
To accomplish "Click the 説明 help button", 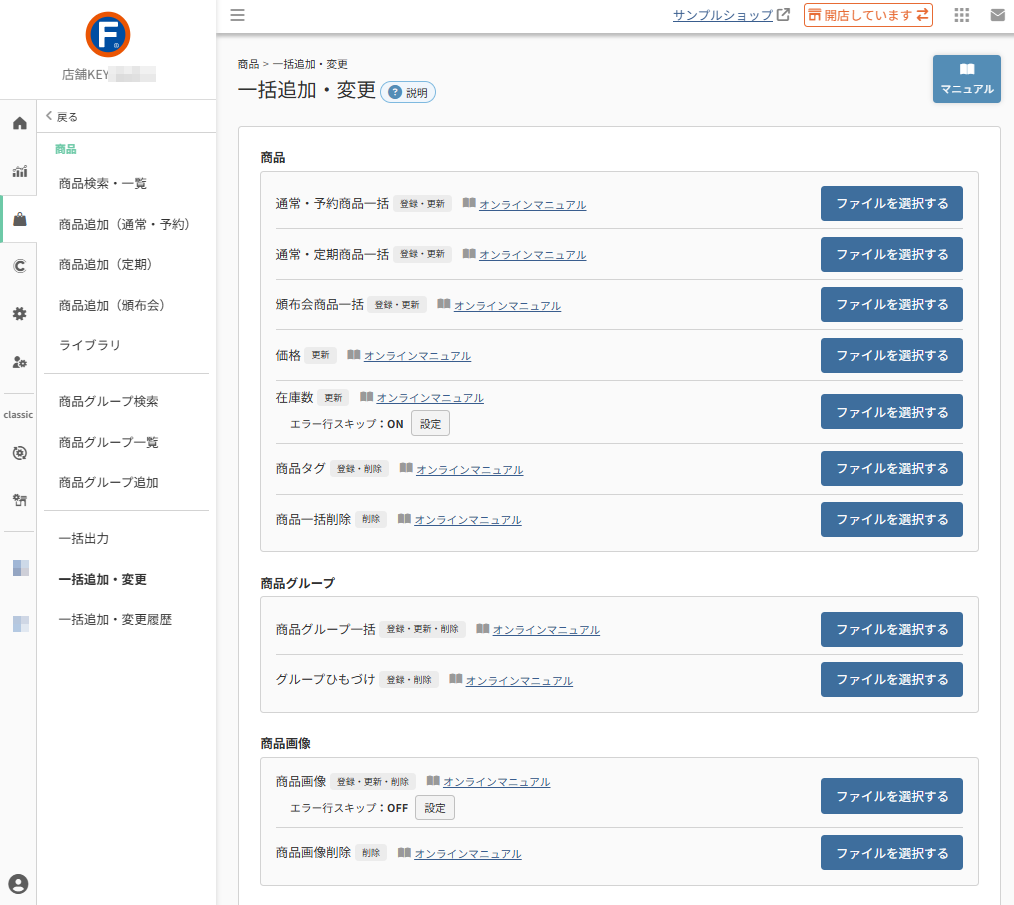I will pyautogui.click(x=408, y=93).
